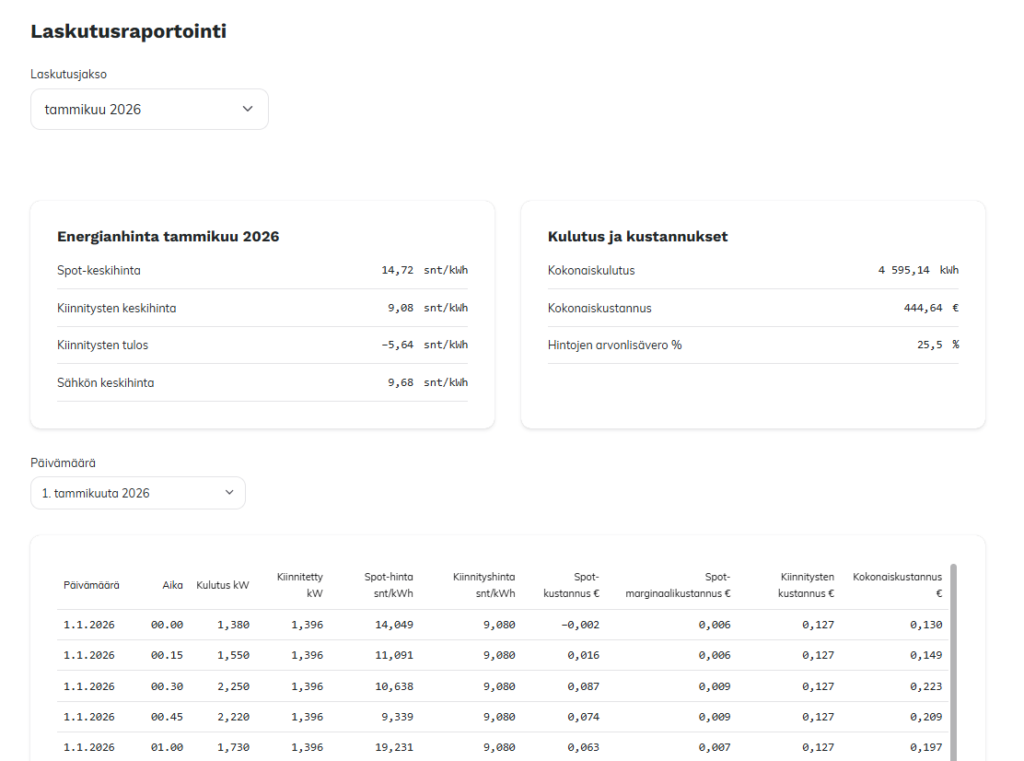Click the Laskutusraportointi page heading
This screenshot has width=1024, height=761.
(x=128, y=31)
